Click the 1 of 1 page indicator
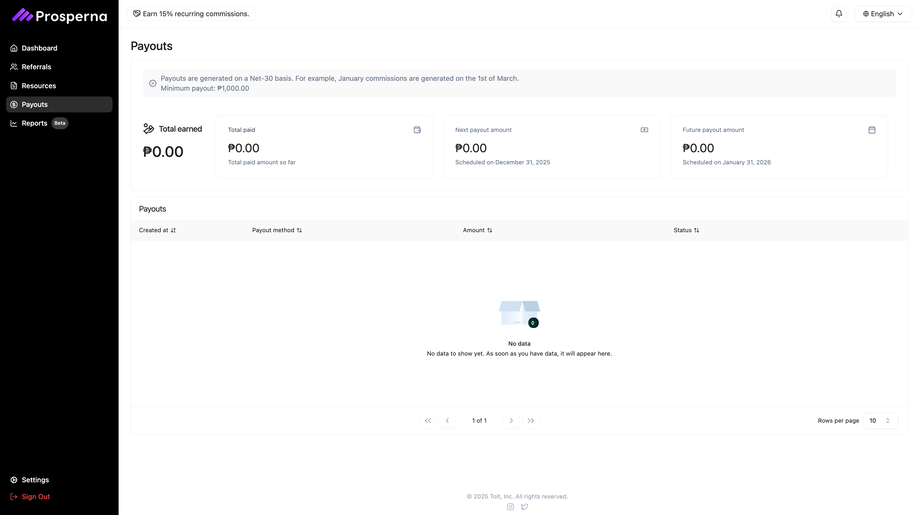 pyautogui.click(x=479, y=421)
